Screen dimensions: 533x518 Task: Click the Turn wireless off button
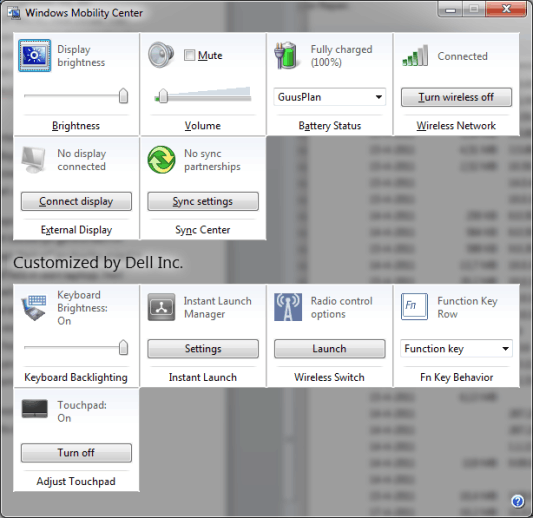456,97
